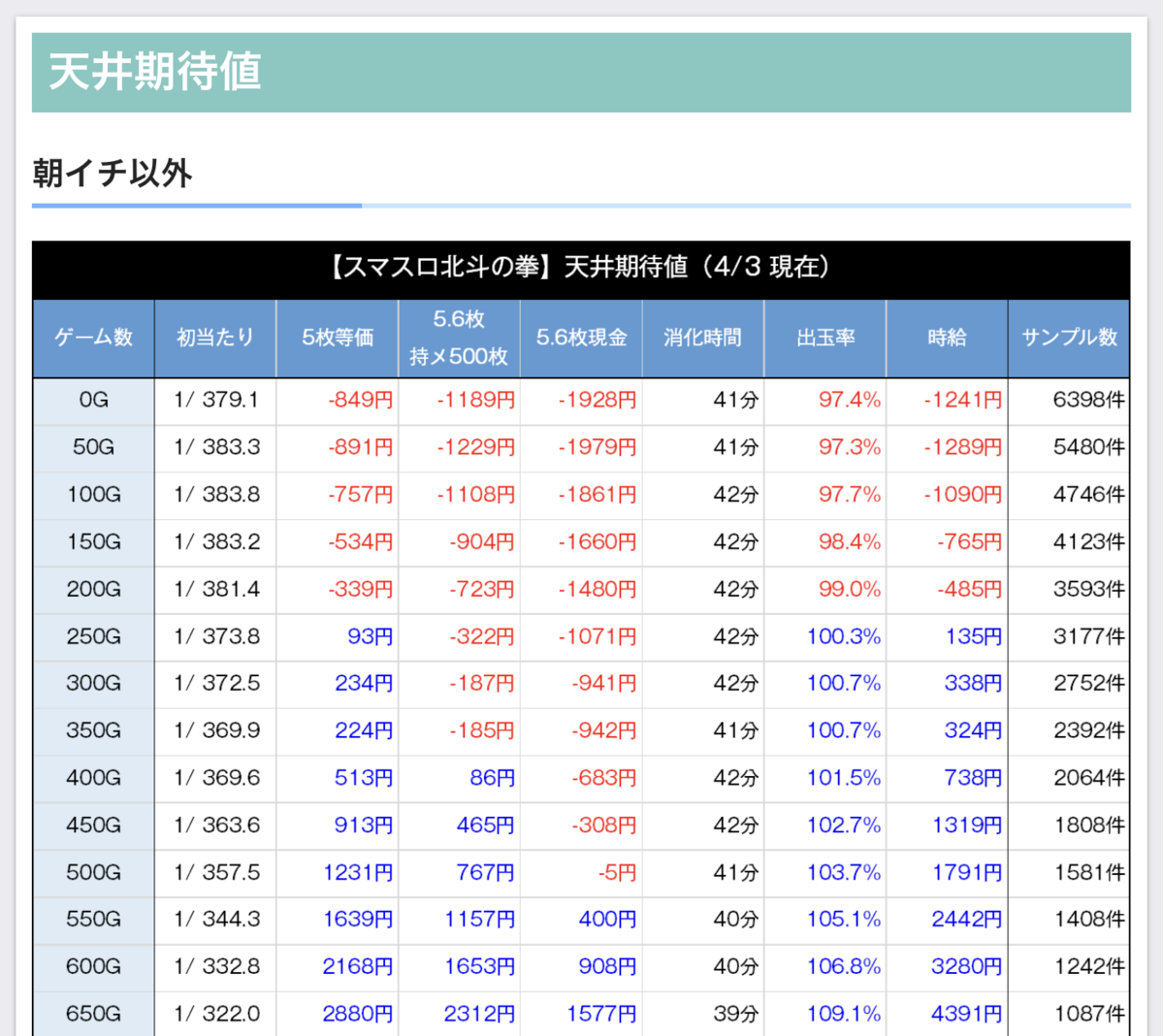Image resolution: width=1164 pixels, height=1036 pixels.
Task: Click the 天井期待値 heading banner
Action: point(581,73)
